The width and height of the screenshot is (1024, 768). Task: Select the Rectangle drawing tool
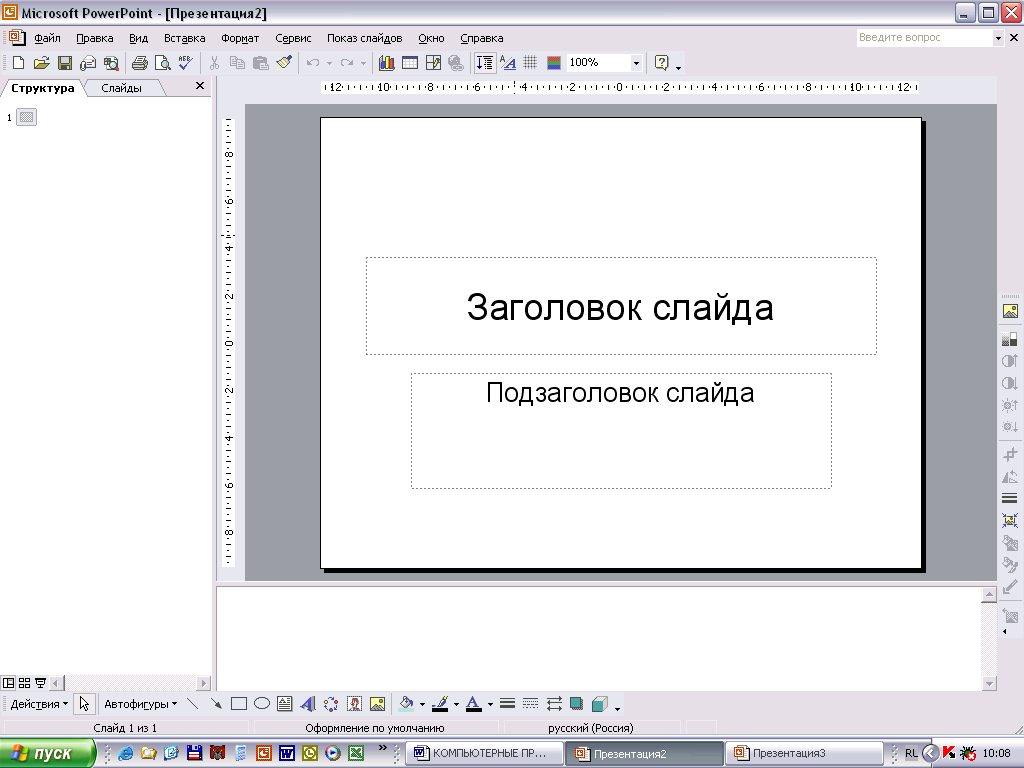coord(239,704)
